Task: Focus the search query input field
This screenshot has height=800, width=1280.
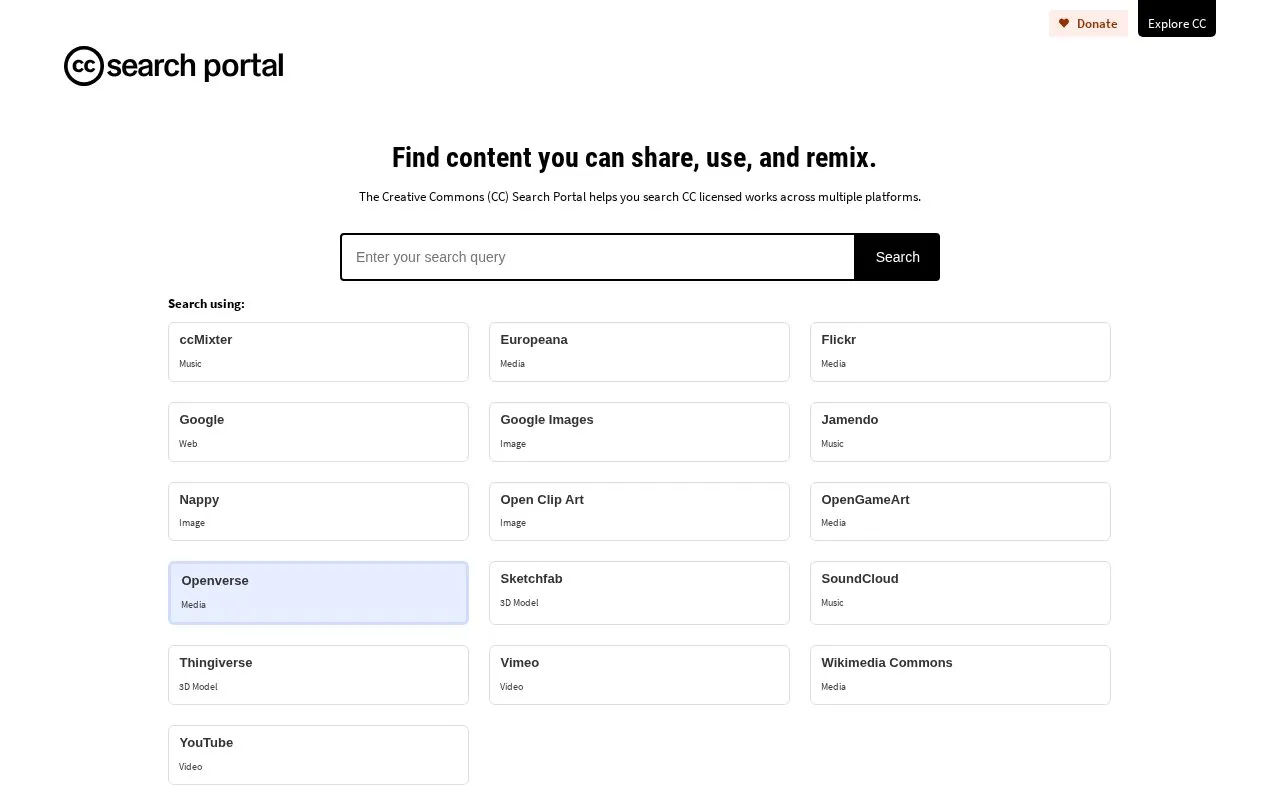Action: [598, 257]
